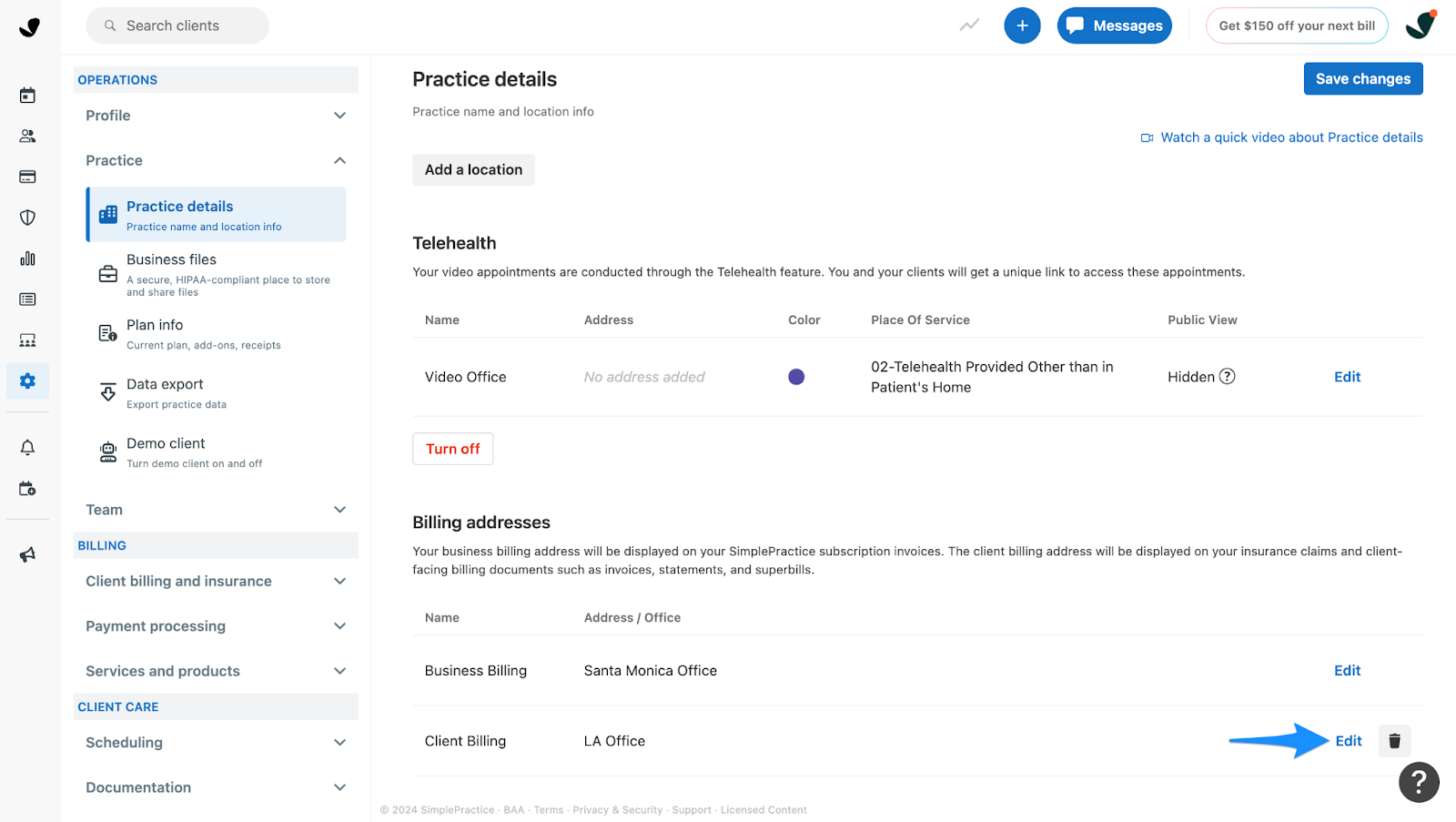Edit the Video Office telehealth row
Image resolution: width=1456 pixels, height=822 pixels.
(1347, 377)
